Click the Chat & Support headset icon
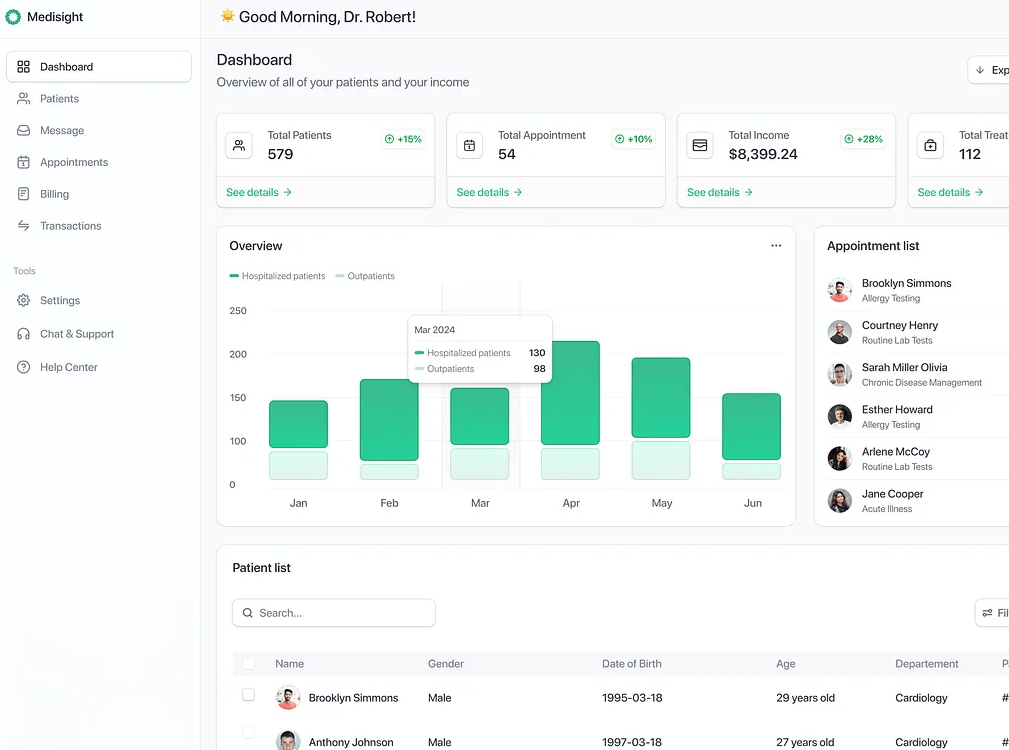The image size is (1009, 750). click(24, 334)
